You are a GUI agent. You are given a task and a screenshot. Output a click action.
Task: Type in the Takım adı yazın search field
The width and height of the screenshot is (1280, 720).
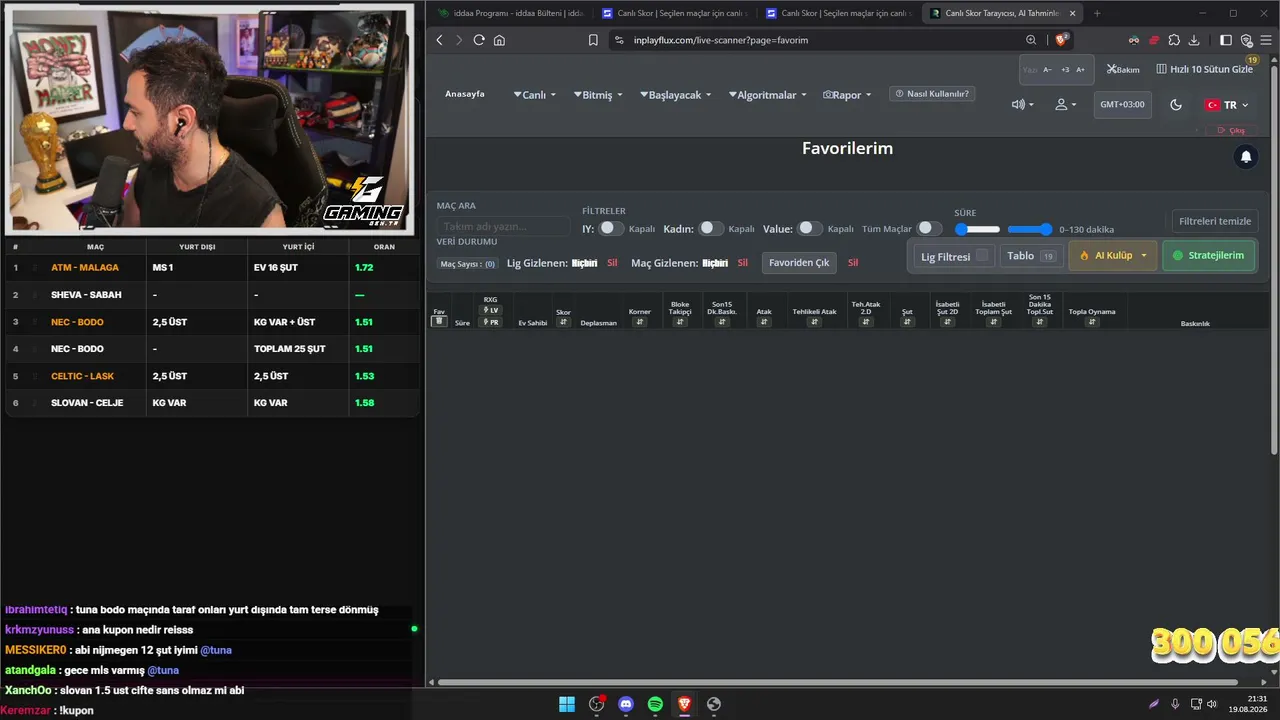click(x=504, y=227)
